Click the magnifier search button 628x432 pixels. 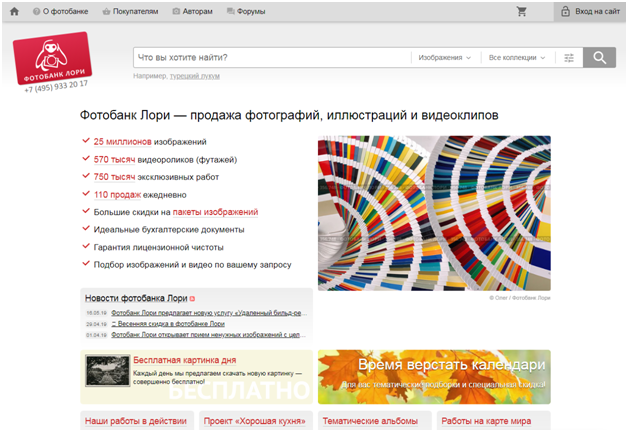click(599, 58)
